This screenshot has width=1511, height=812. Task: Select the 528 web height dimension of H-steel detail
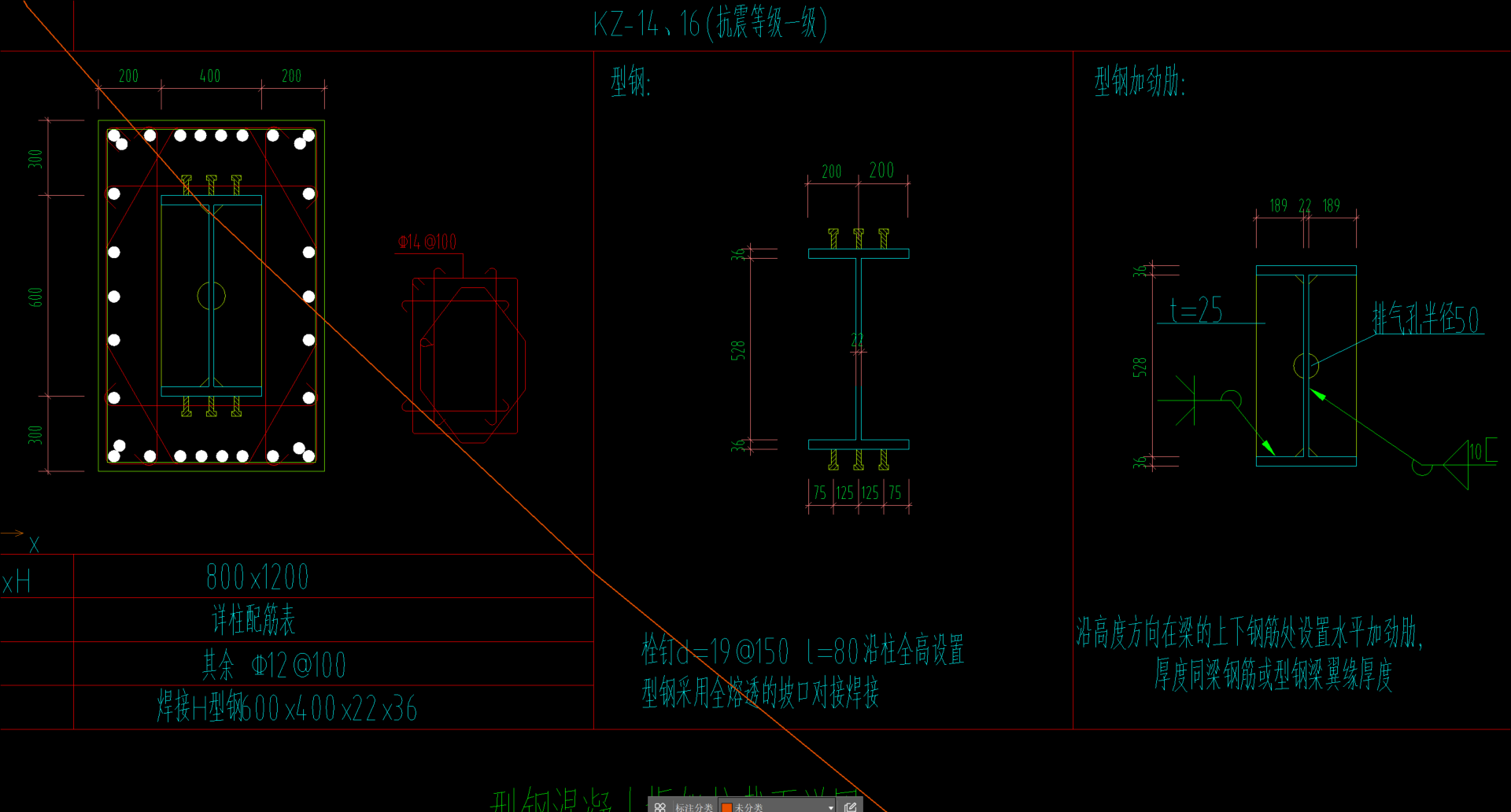point(738,350)
